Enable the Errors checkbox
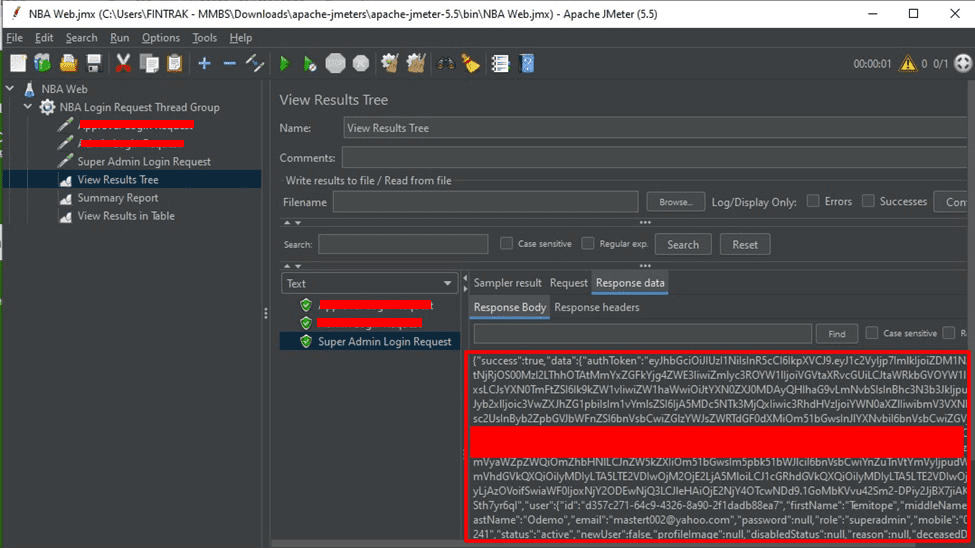 (813, 201)
